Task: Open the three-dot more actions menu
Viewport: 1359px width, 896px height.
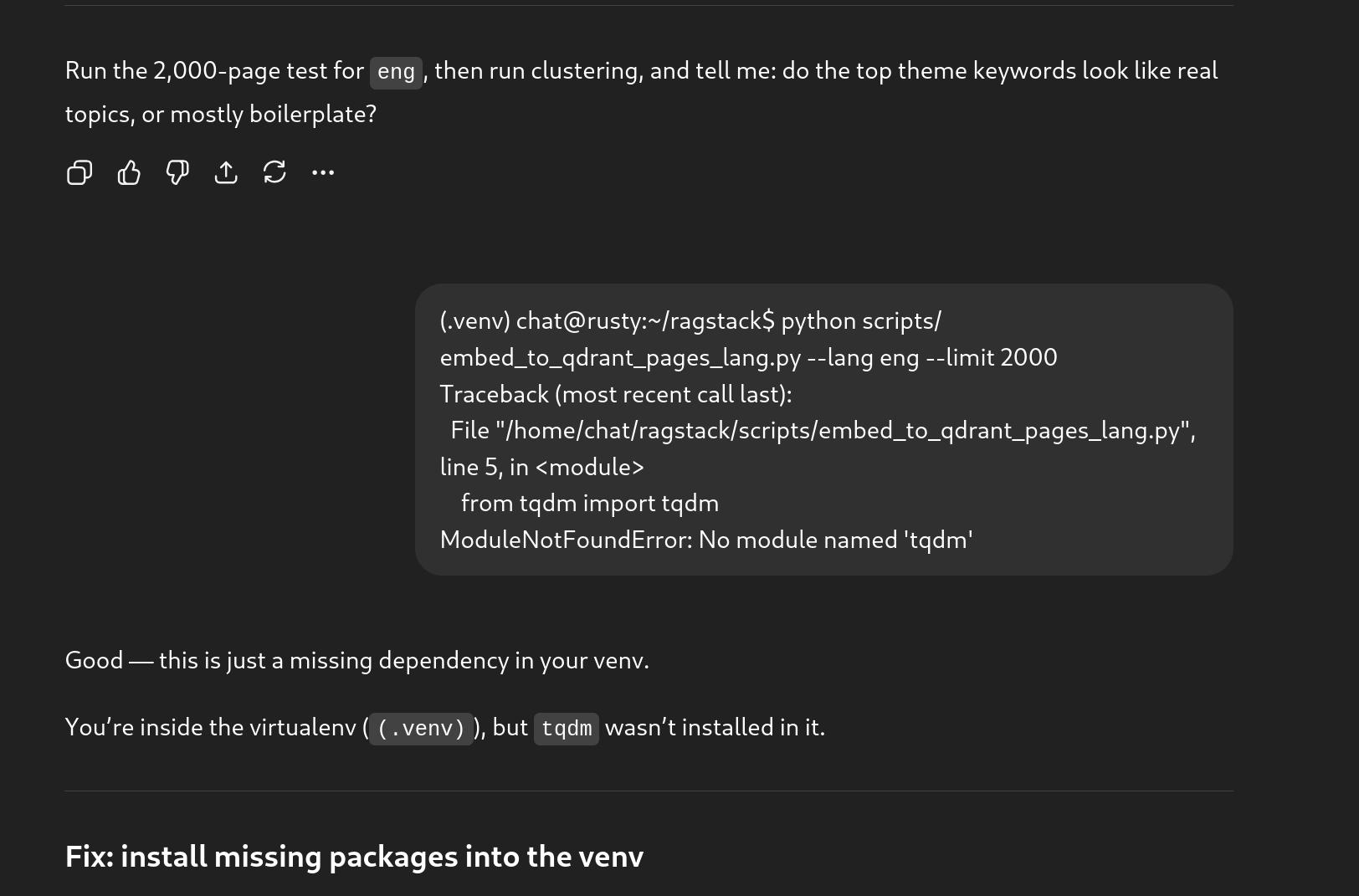Action: tap(323, 172)
